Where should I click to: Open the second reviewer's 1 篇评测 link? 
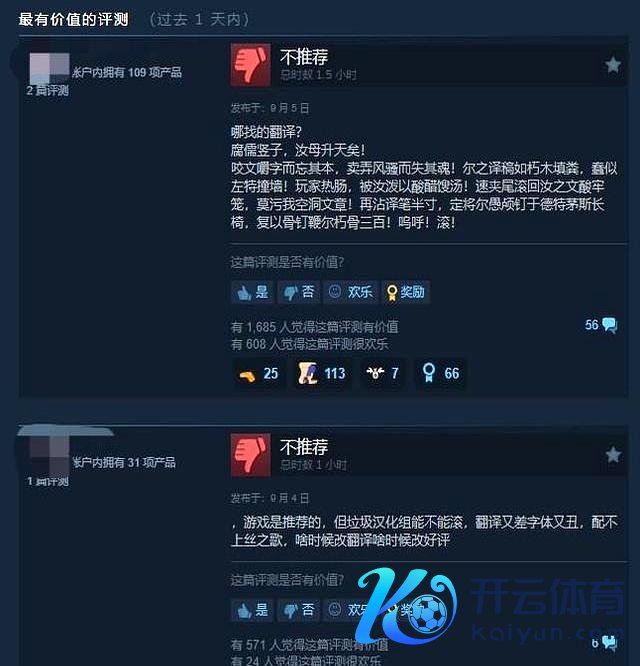pos(48,481)
